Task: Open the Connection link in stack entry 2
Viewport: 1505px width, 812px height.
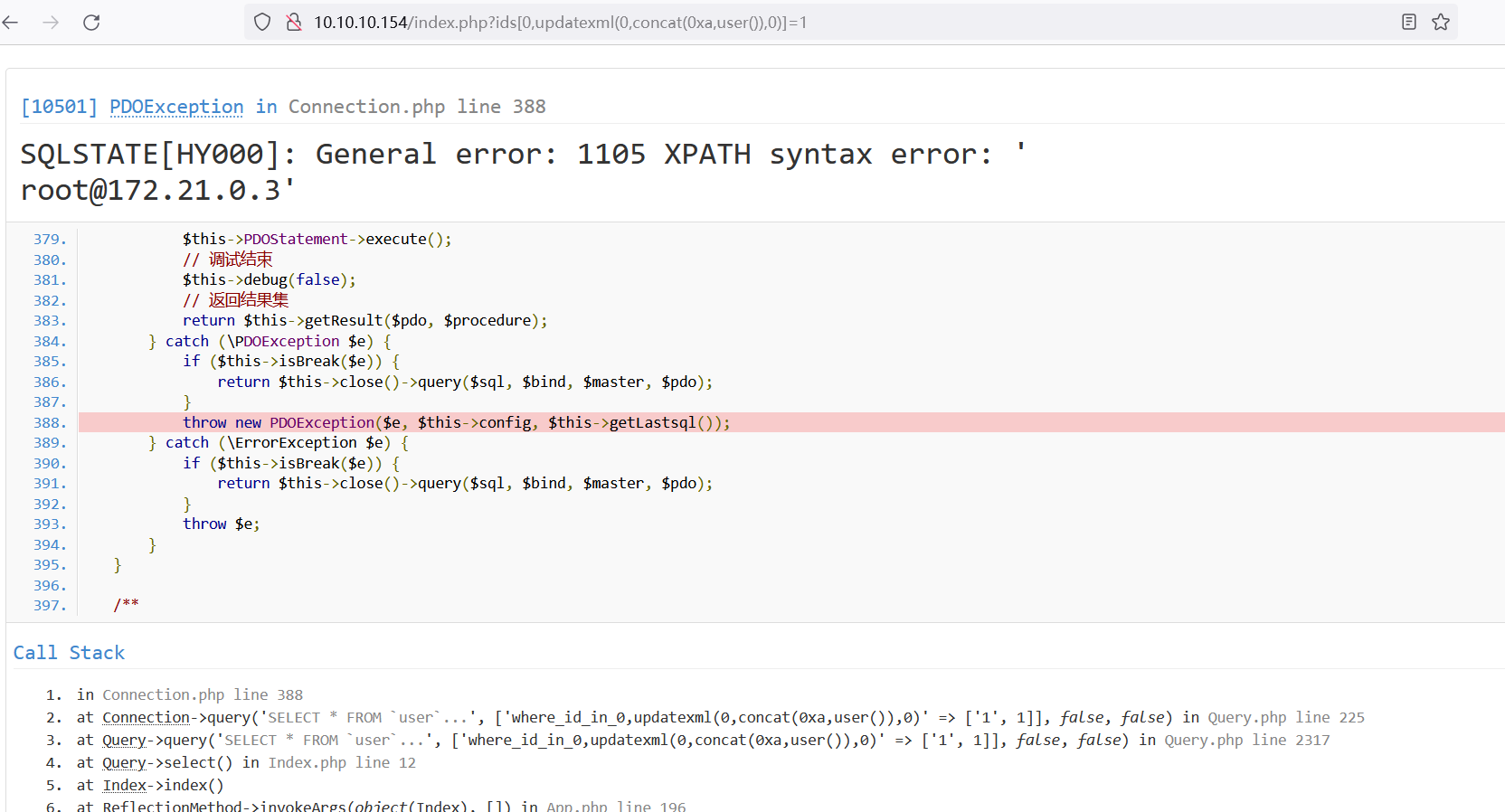Action: 147,717
